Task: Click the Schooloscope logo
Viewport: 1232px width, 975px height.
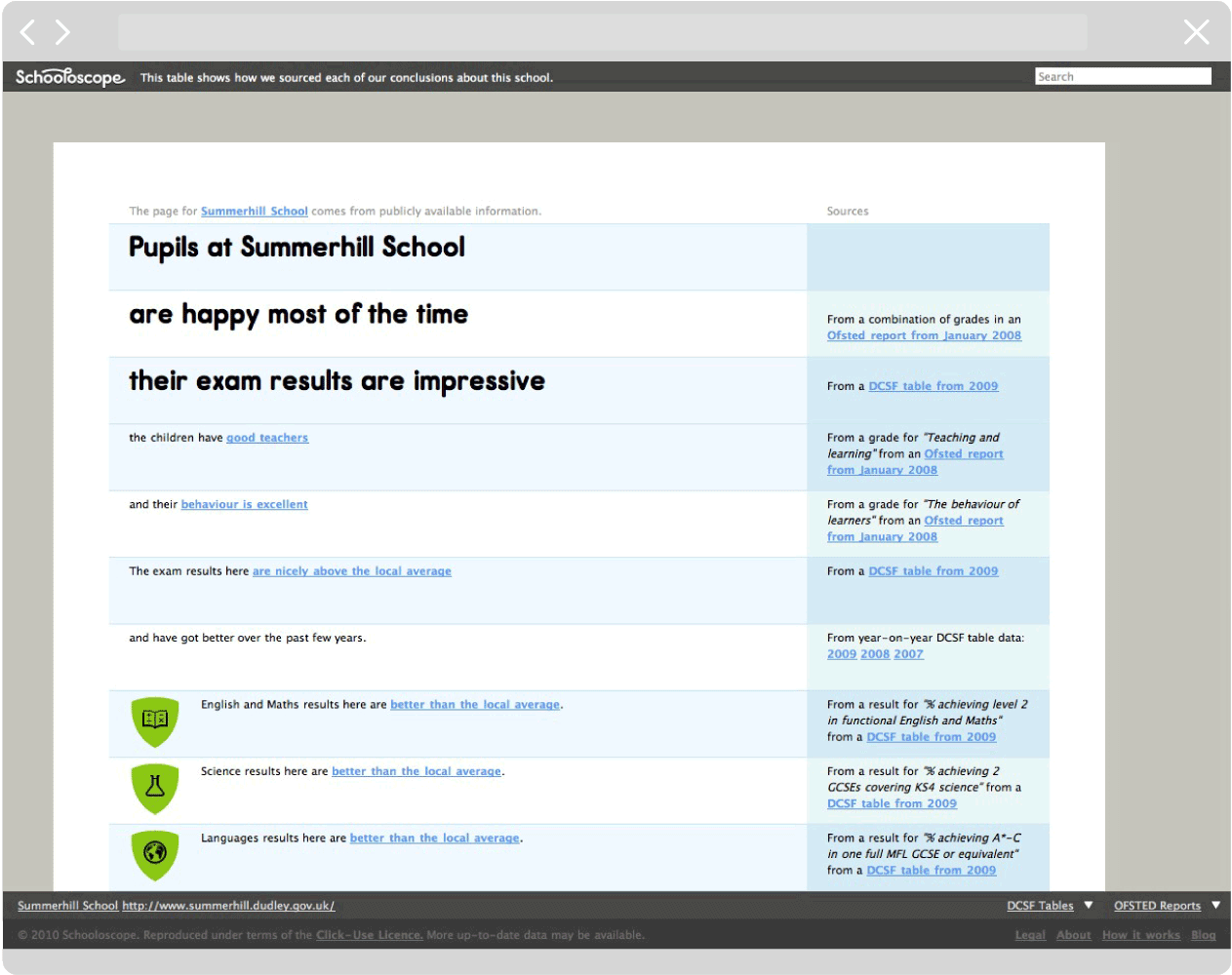Action: [70, 77]
